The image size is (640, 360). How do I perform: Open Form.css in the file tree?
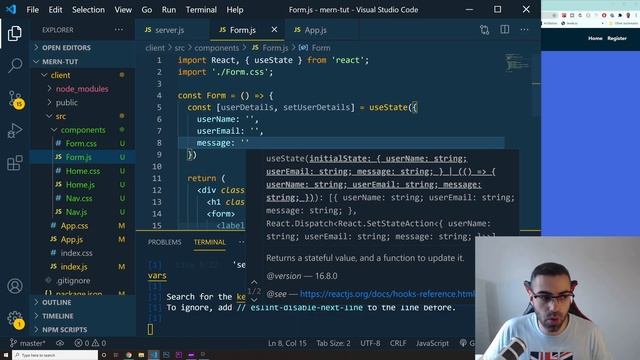click(82, 144)
